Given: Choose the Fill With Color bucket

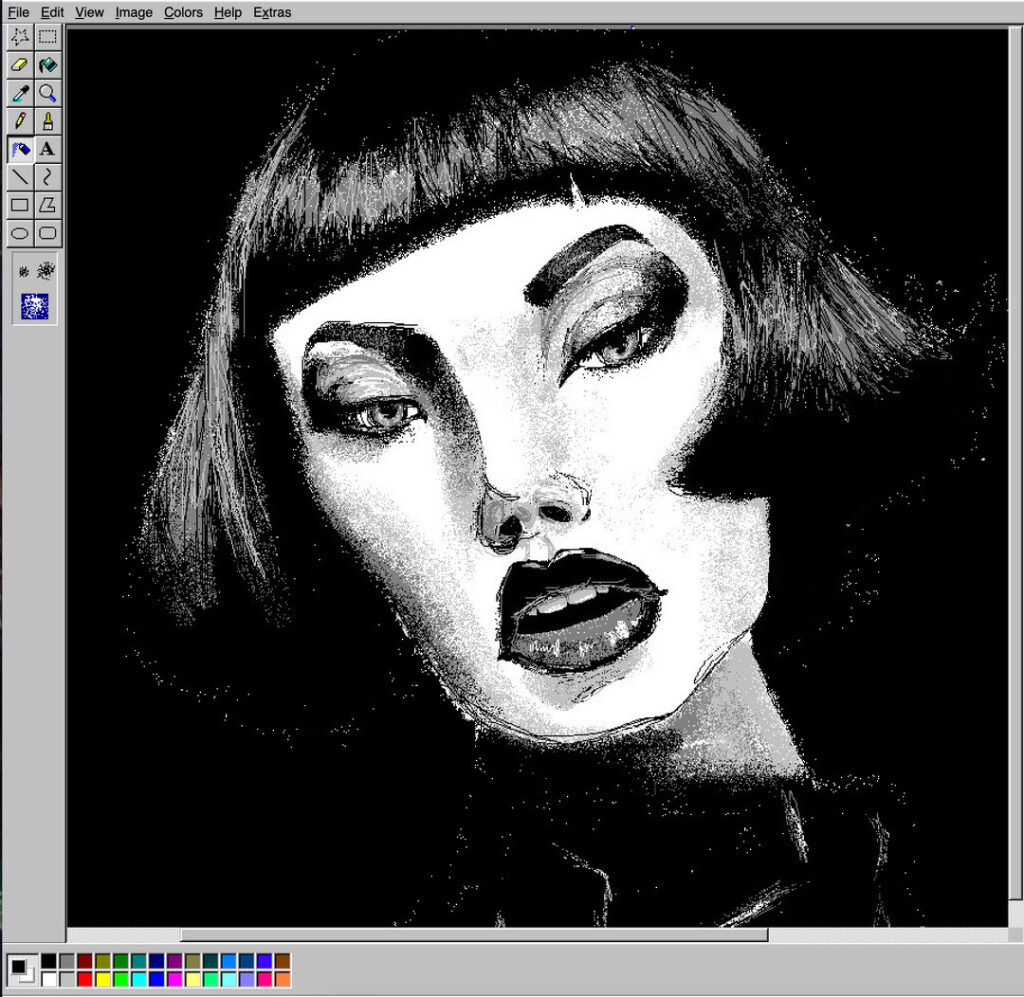Looking at the screenshot, I should [47, 65].
